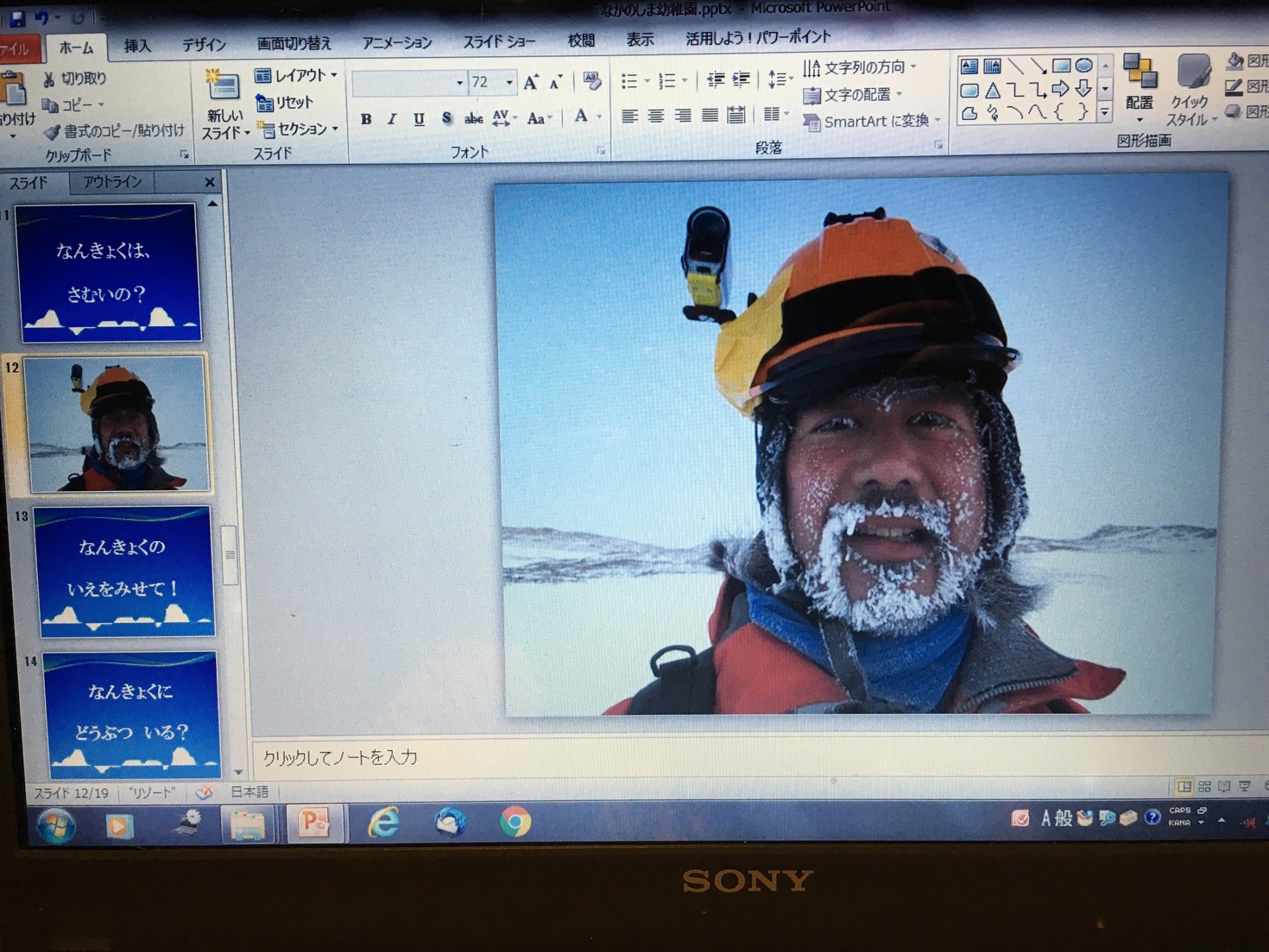1269x952 pixels.
Task: Click the Bold formatting icon
Action: click(366, 119)
